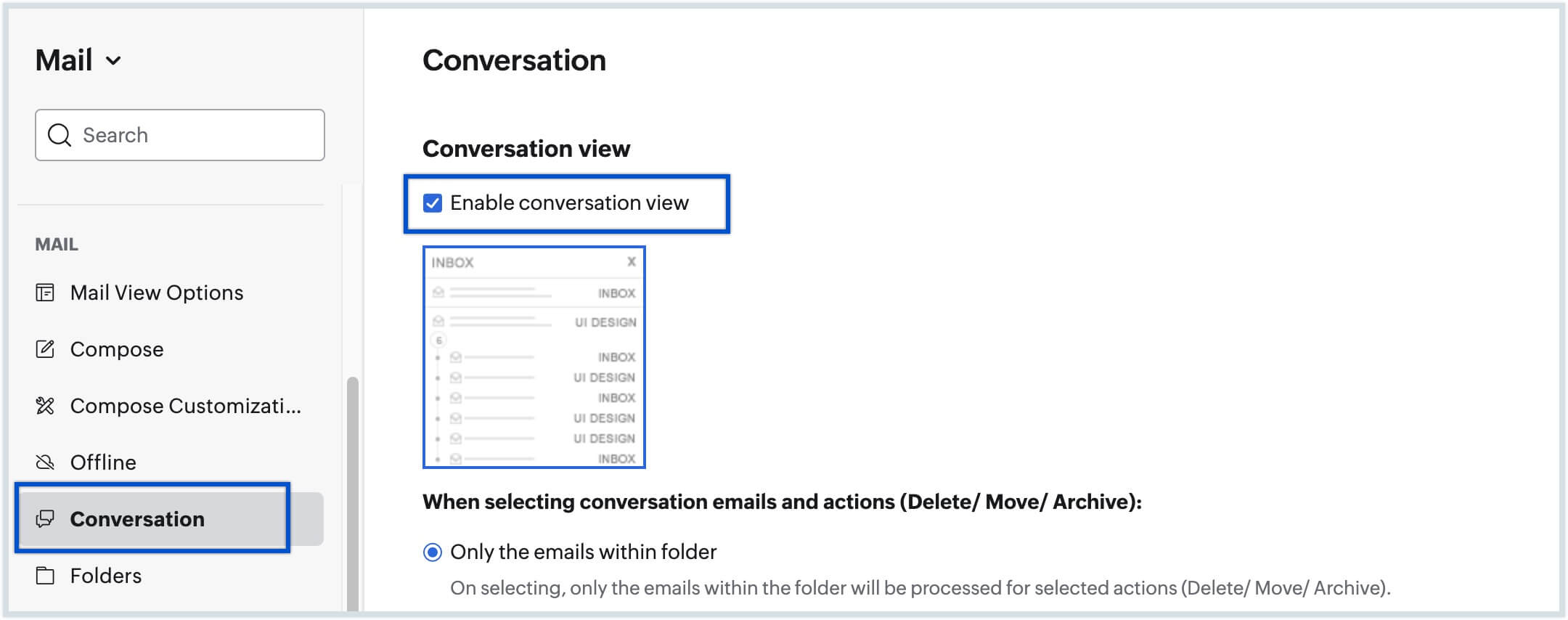Click the Compose pencil icon
The height and width of the screenshot is (620, 1568).
pos(45,349)
